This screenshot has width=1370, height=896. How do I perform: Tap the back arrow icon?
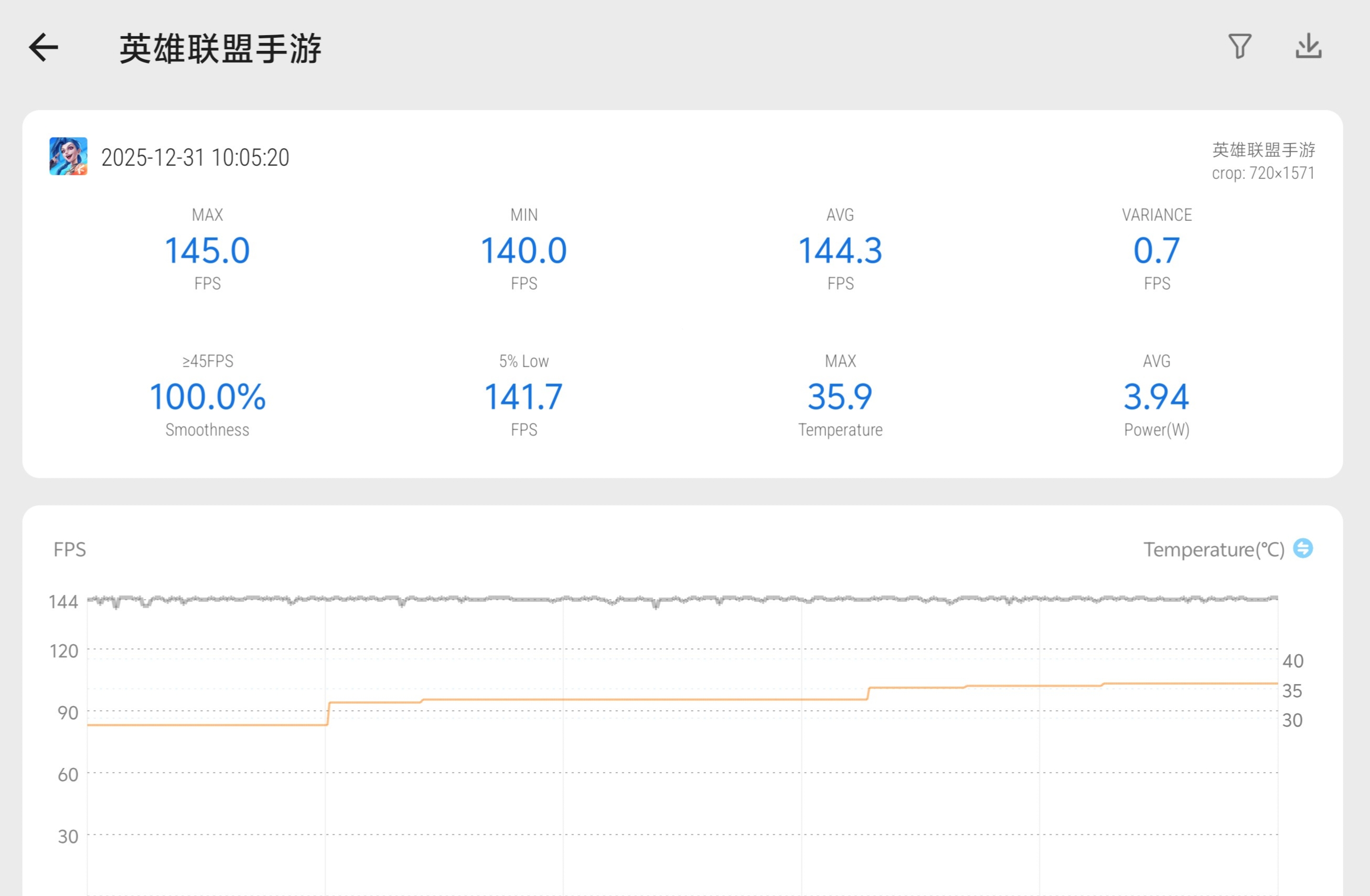point(44,47)
